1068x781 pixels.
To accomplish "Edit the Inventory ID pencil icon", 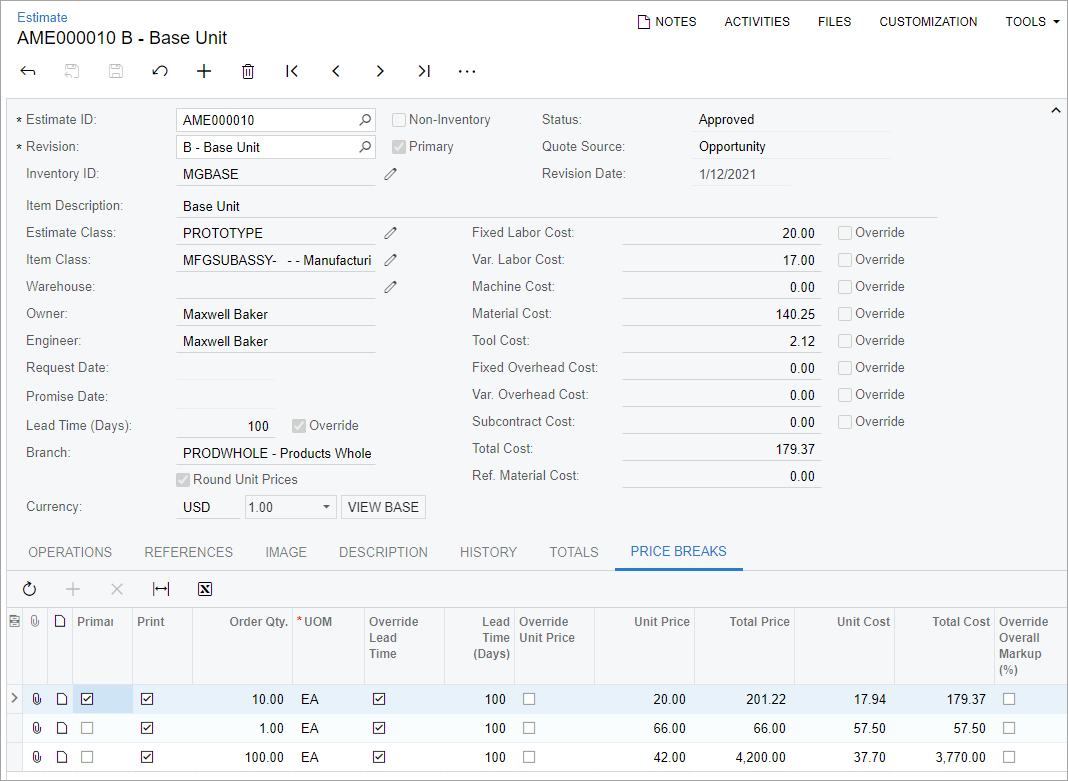I will (391, 174).
